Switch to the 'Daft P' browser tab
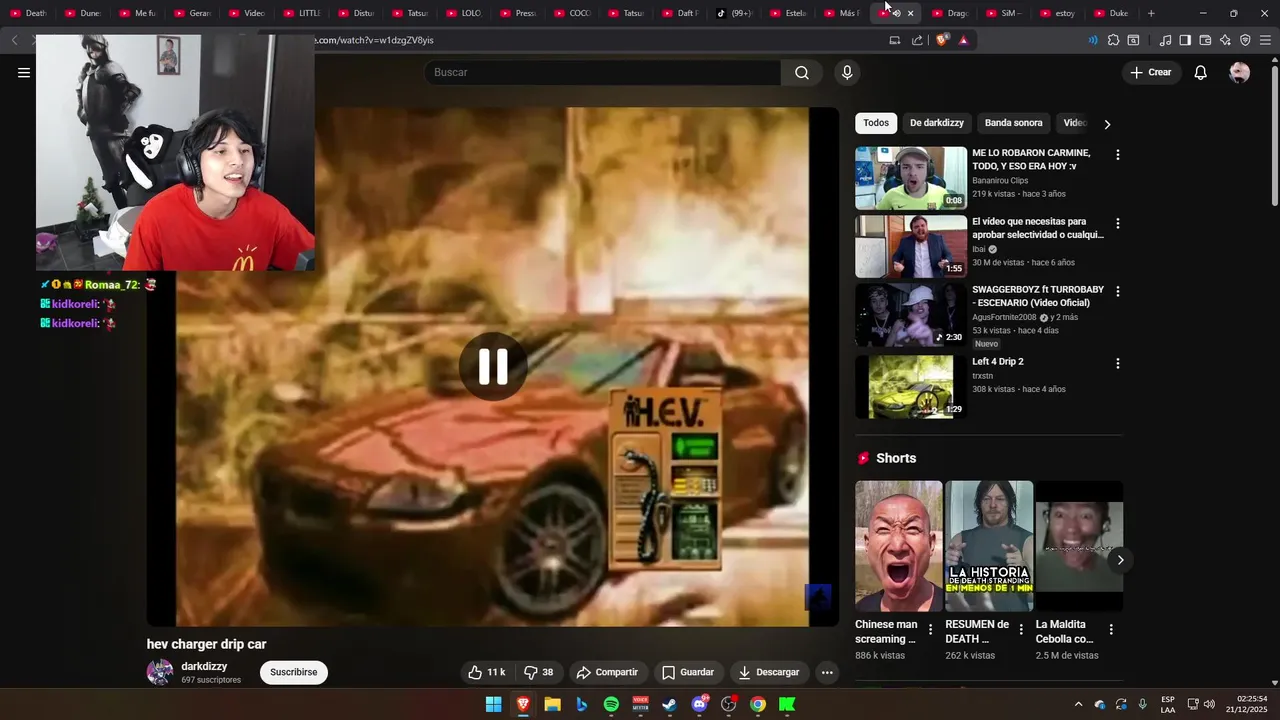The height and width of the screenshot is (720, 1280). point(679,13)
